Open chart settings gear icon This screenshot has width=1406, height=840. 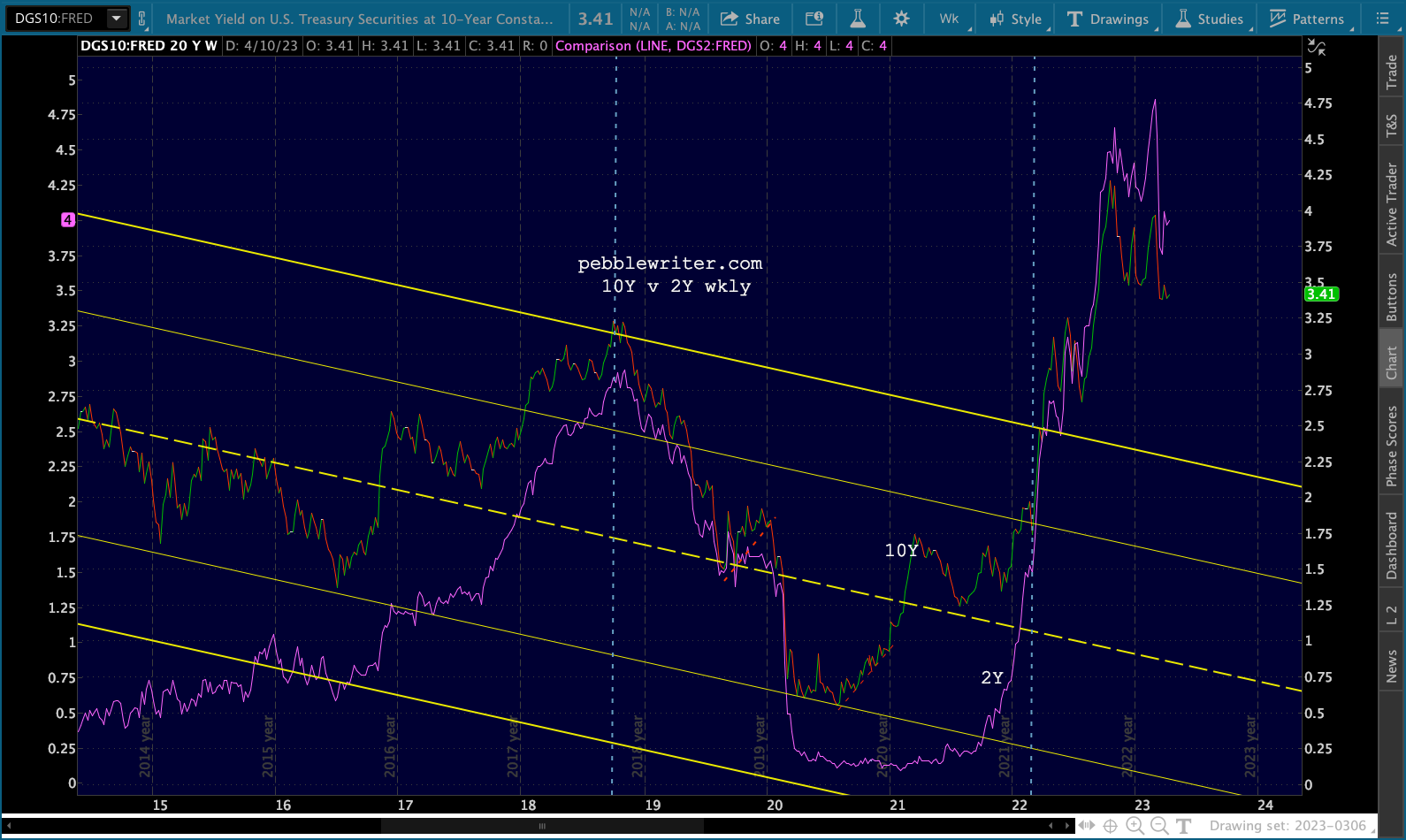coord(901,19)
